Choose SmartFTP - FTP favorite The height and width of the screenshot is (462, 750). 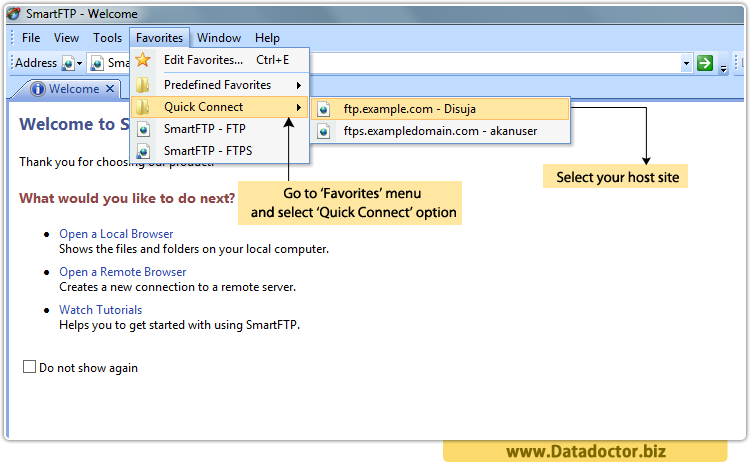[220, 129]
